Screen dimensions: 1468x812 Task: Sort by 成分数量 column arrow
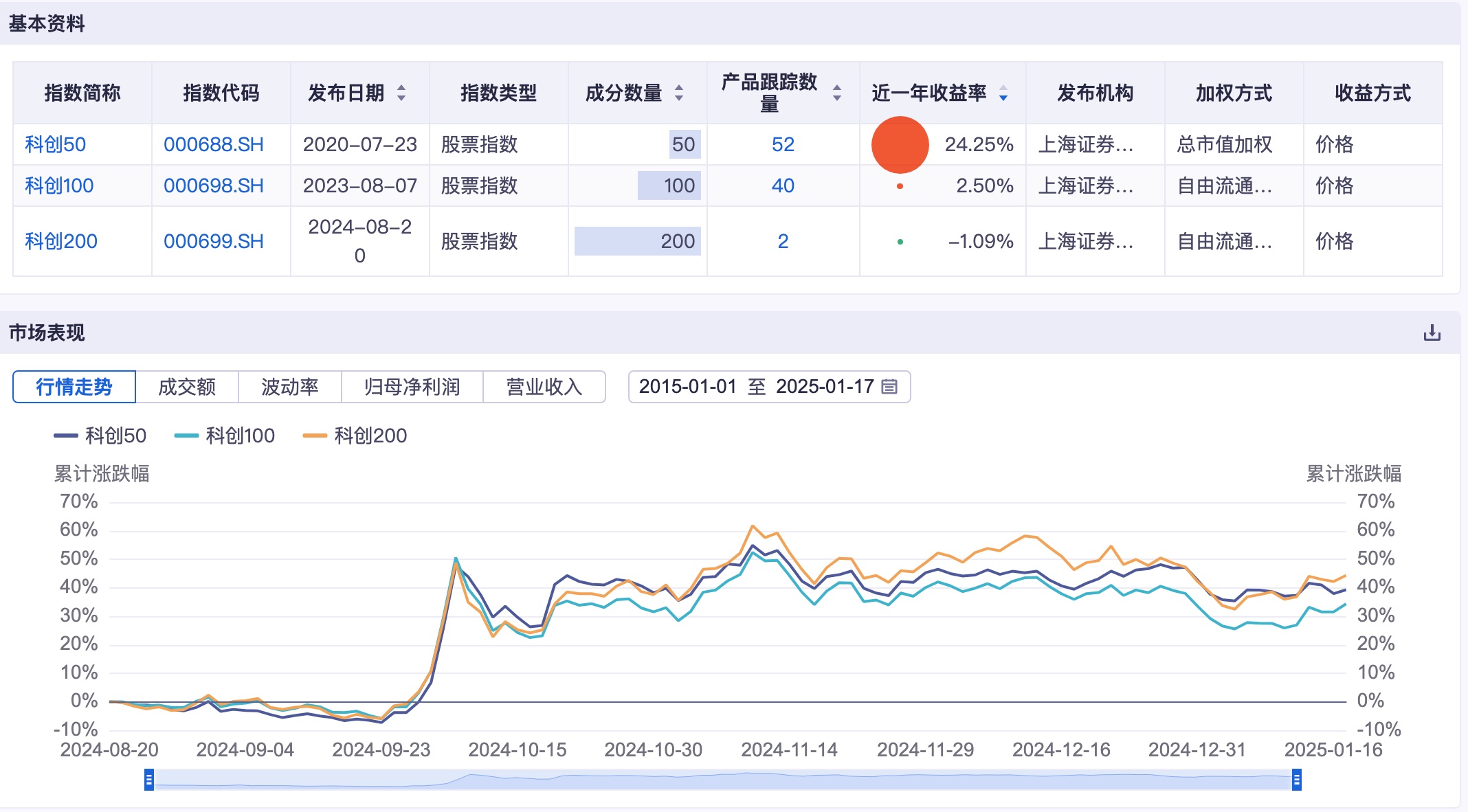(679, 94)
